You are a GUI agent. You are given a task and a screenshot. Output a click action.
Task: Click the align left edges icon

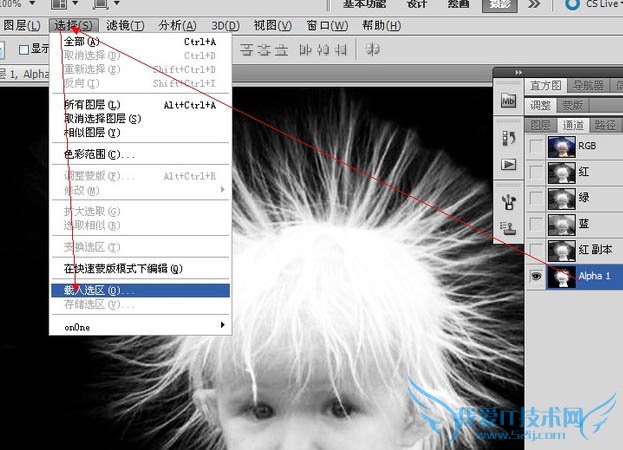[x=305, y=50]
